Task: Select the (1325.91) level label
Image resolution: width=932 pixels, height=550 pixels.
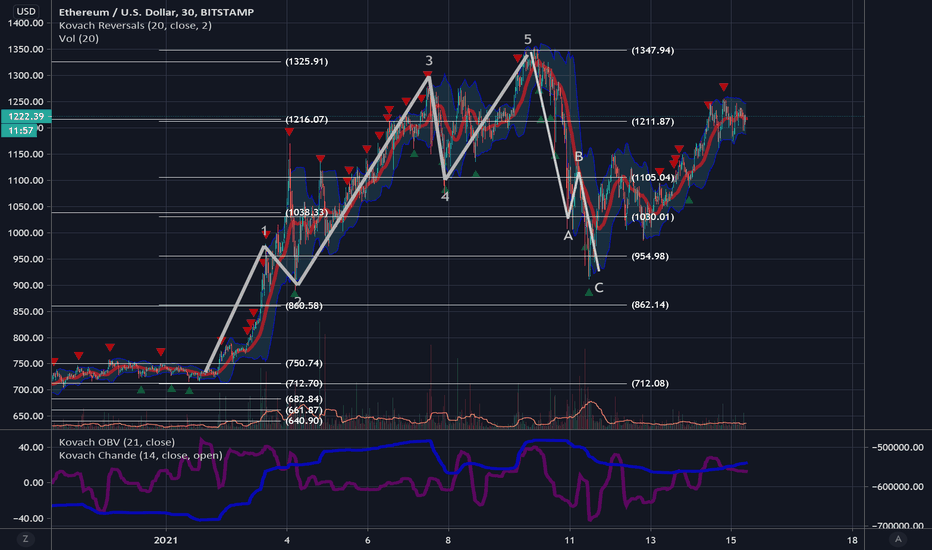Action: [307, 61]
